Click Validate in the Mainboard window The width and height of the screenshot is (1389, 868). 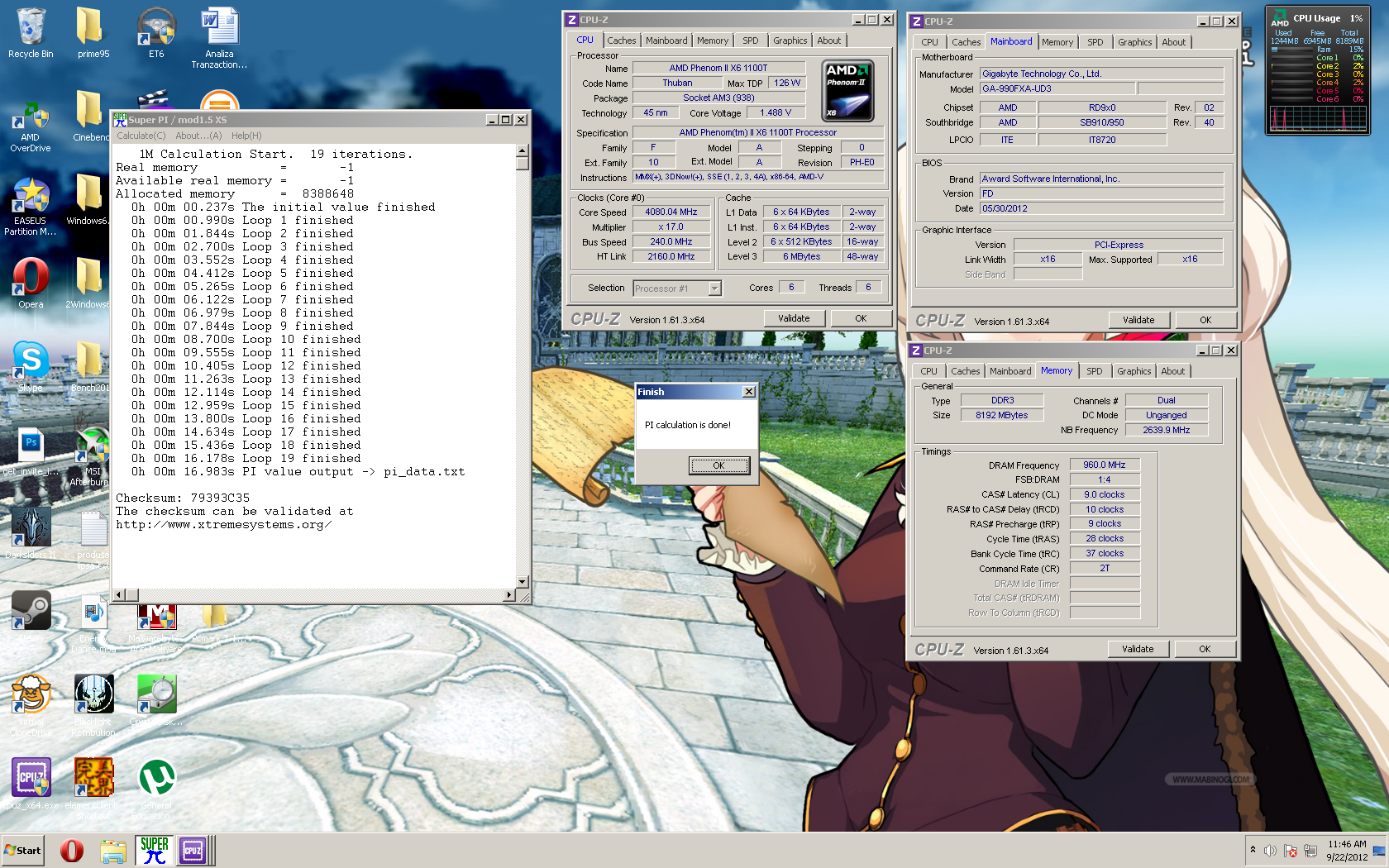(1138, 320)
